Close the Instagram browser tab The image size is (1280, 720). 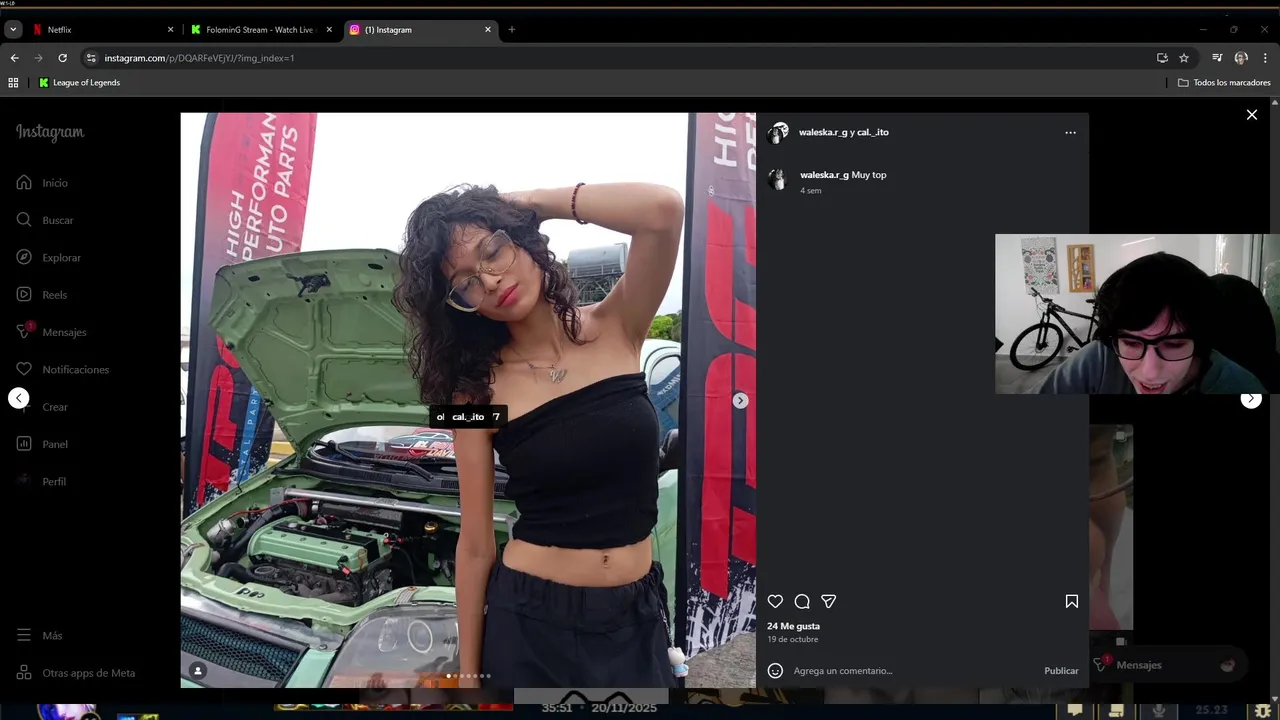[x=488, y=30]
